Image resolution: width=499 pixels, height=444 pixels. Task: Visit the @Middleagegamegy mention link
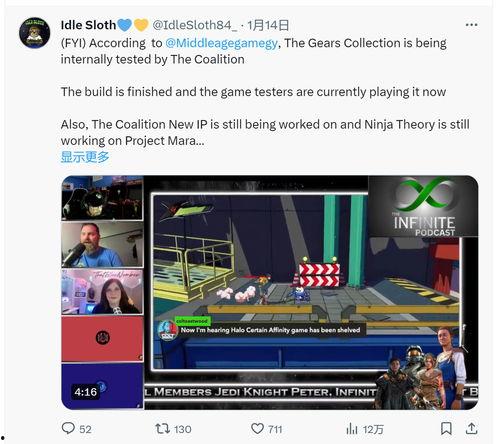coord(221,43)
